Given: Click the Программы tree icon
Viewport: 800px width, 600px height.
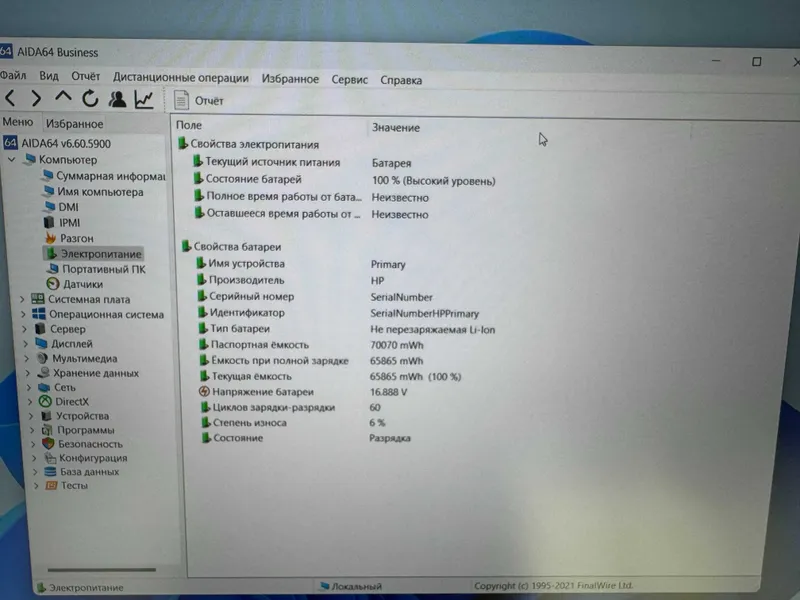Looking at the screenshot, I should 47,430.
